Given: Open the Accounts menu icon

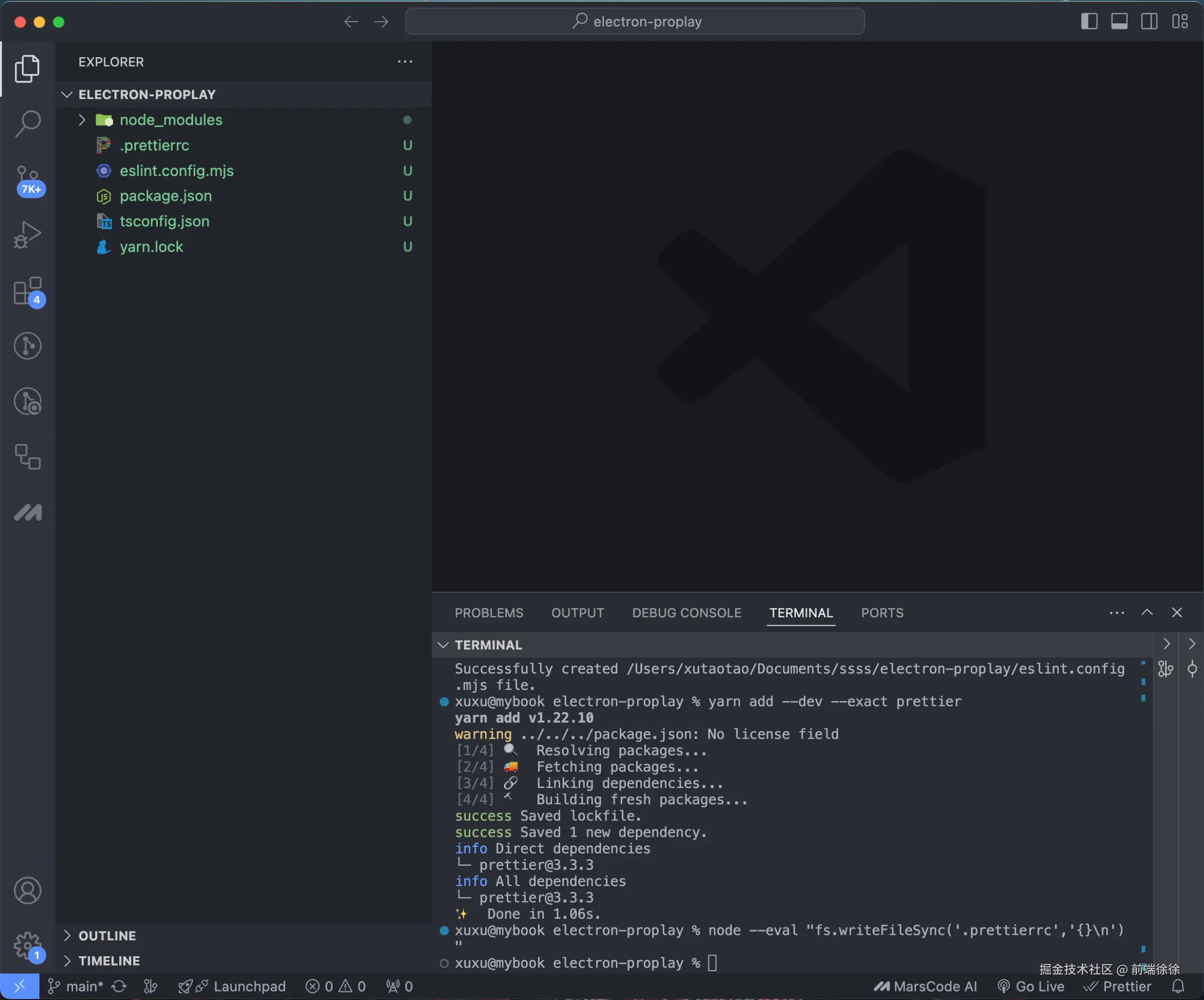Looking at the screenshot, I should click(28, 890).
